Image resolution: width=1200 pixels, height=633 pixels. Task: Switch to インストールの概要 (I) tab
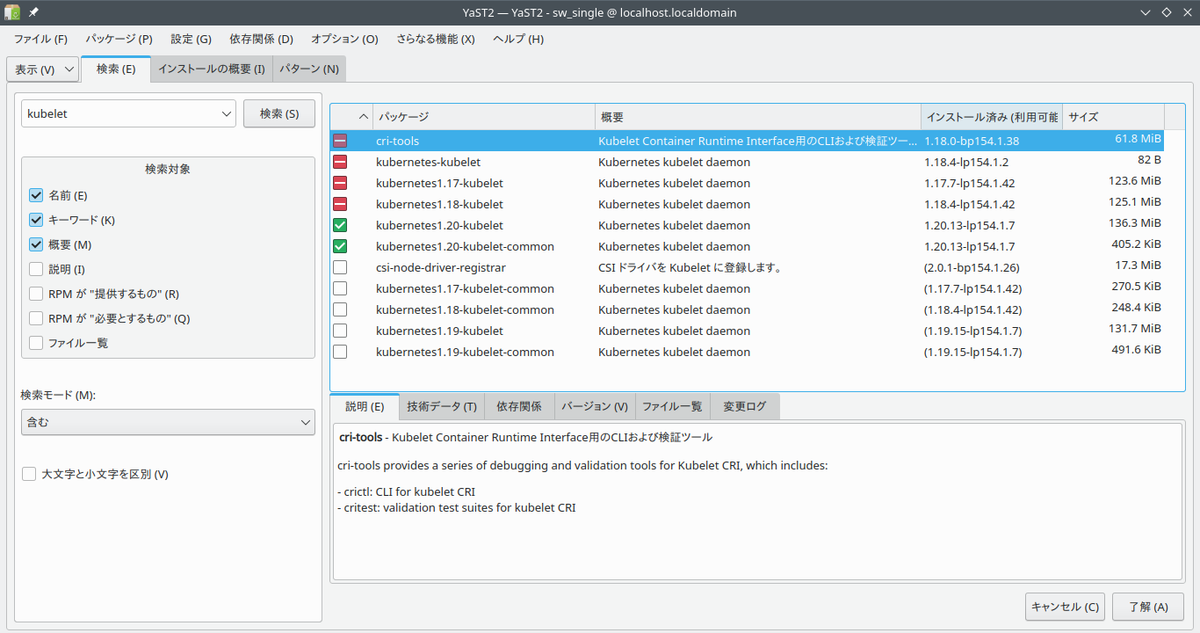(x=212, y=69)
